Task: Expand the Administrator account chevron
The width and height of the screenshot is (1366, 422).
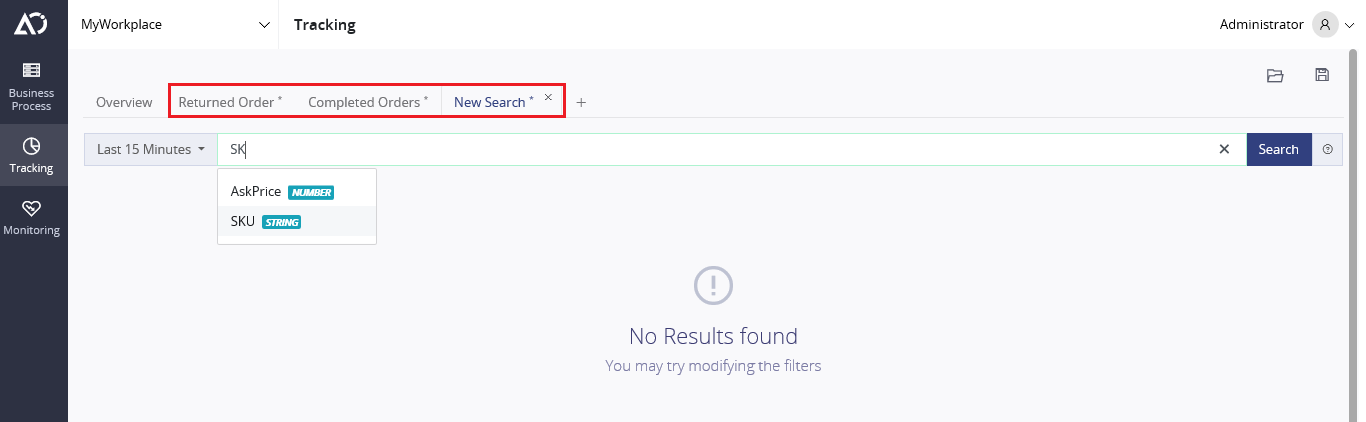Action: 1349,25
